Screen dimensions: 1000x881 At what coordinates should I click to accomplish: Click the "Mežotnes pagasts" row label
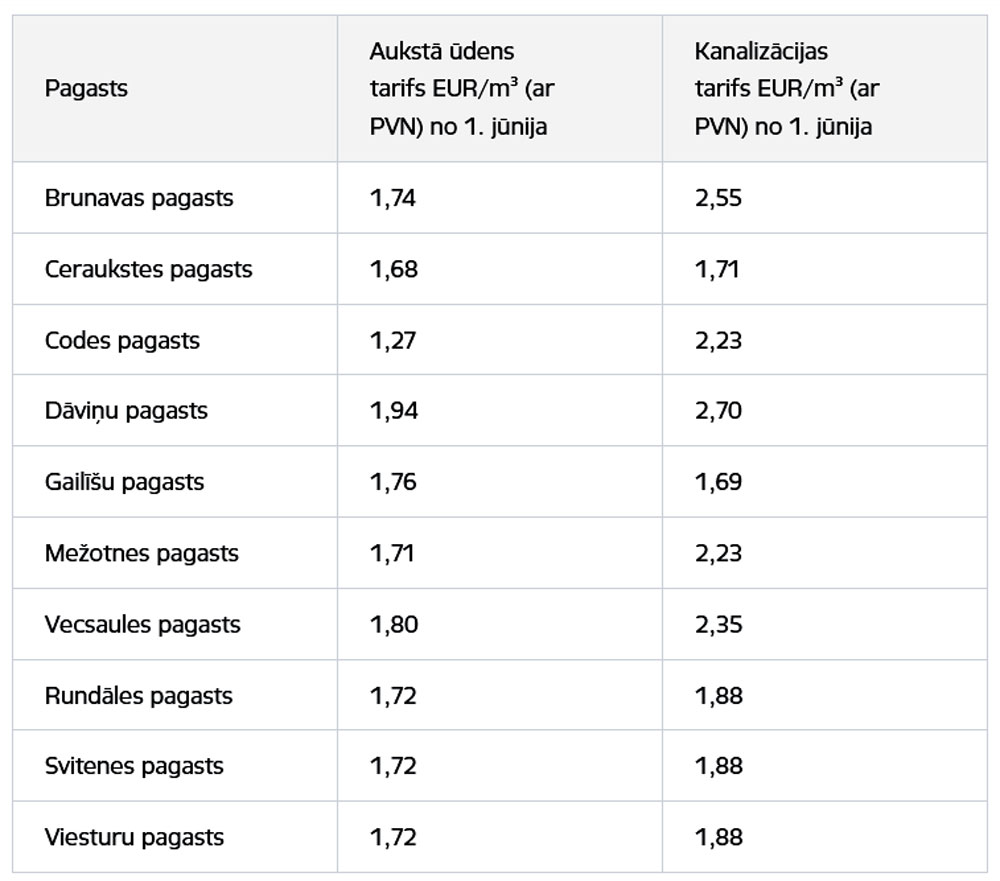[x=141, y=553]
